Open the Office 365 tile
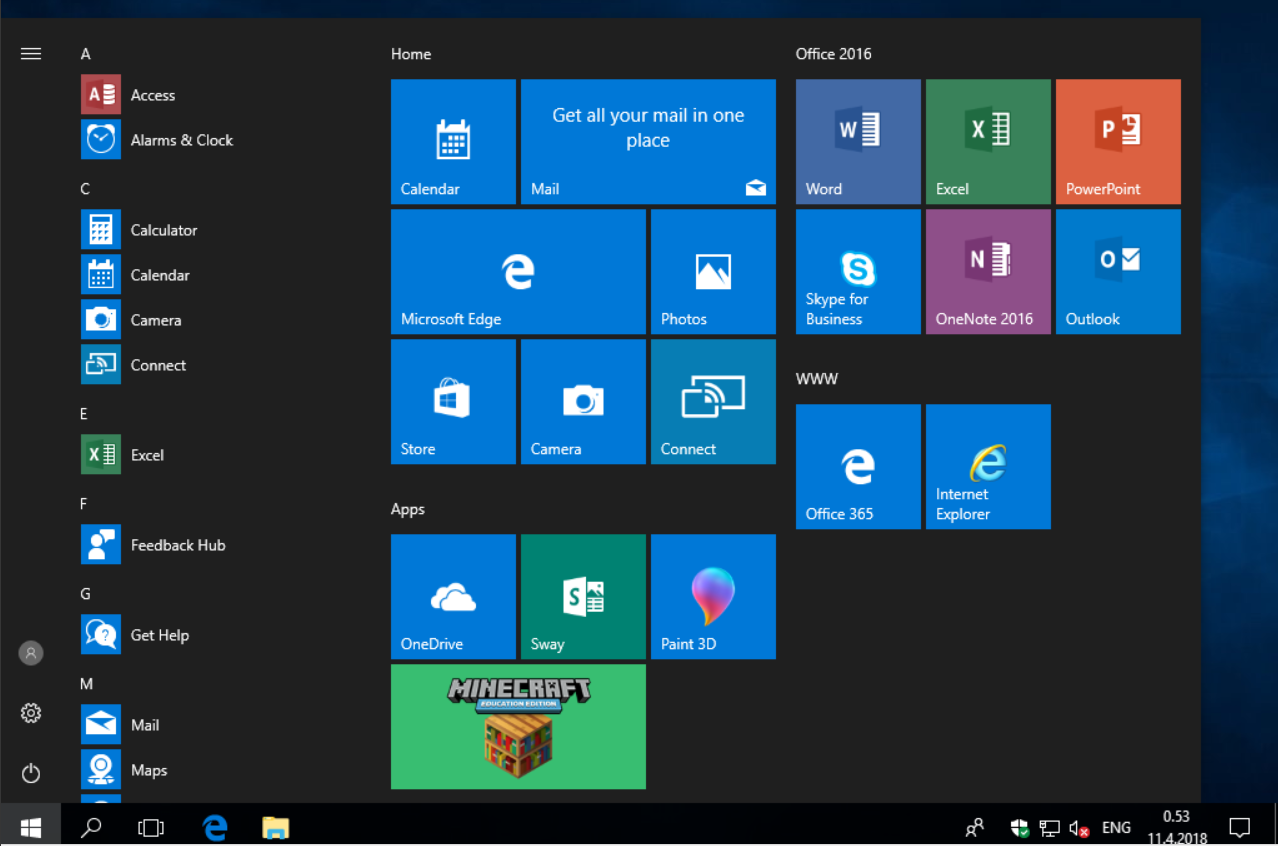This screenshot has height=846, width=1278. [858, 467]
